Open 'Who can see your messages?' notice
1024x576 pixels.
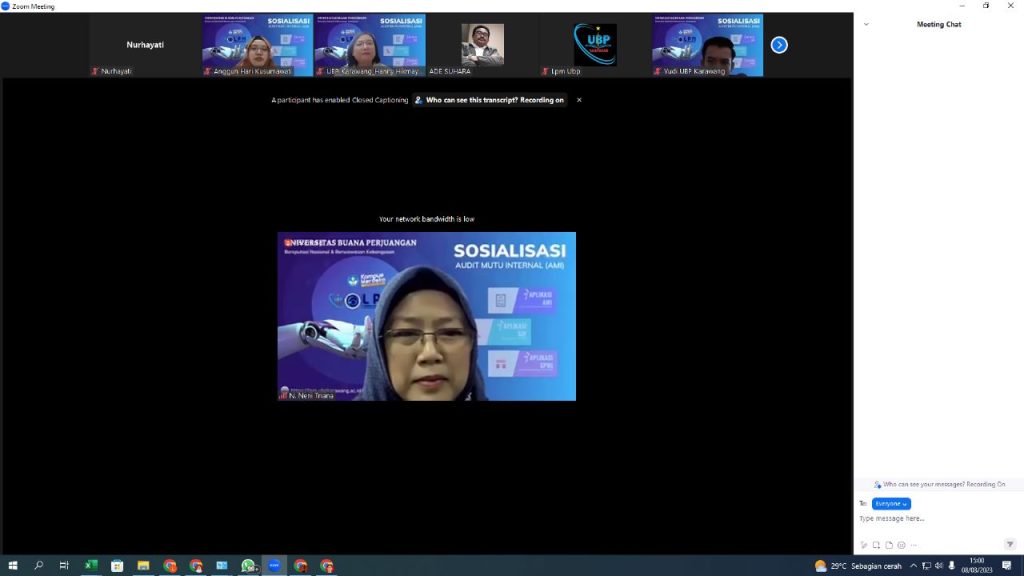click(x=940, y=485)
